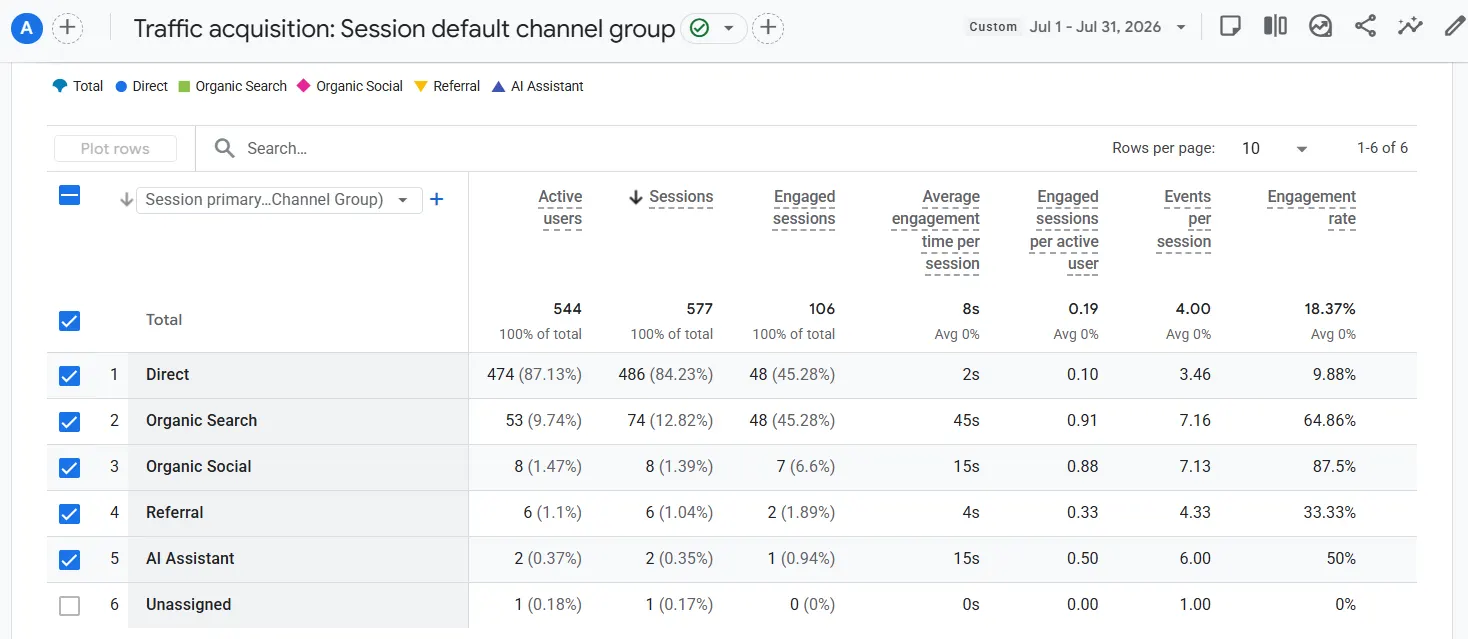Click the Total legend marker

point(59,86)
